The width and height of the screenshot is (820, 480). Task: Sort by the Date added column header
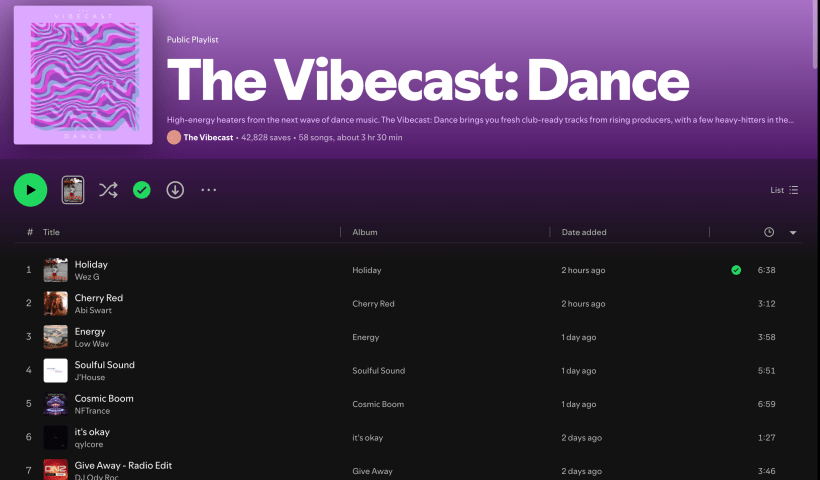pos(584,232)
